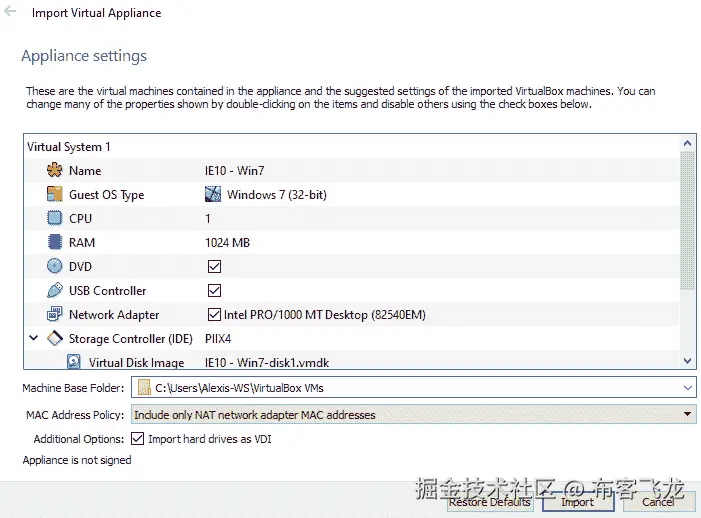
Task: Click the Network Adapter label
Action: coord(114,315)
